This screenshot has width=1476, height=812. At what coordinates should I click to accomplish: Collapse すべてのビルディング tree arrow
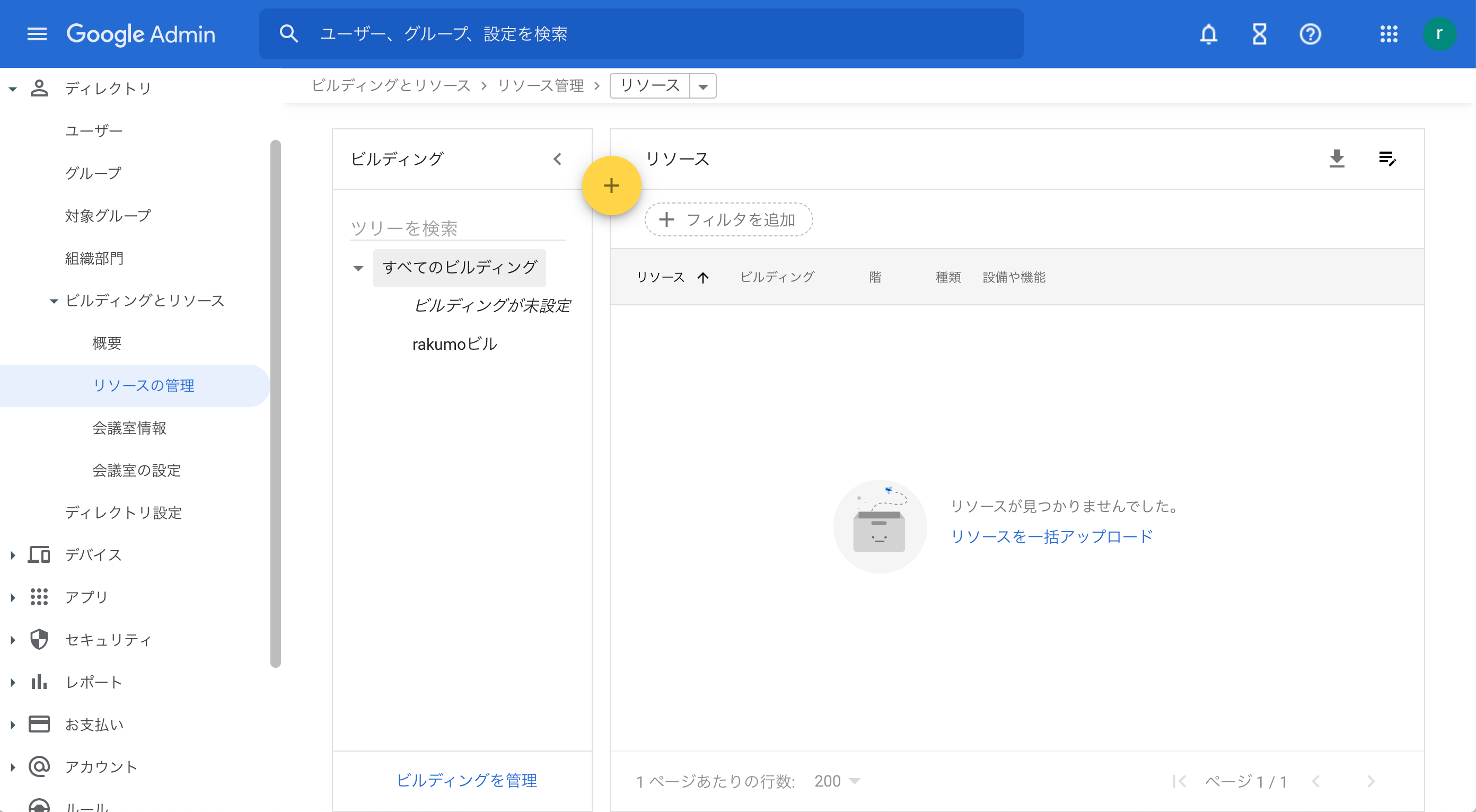point(358,268)
